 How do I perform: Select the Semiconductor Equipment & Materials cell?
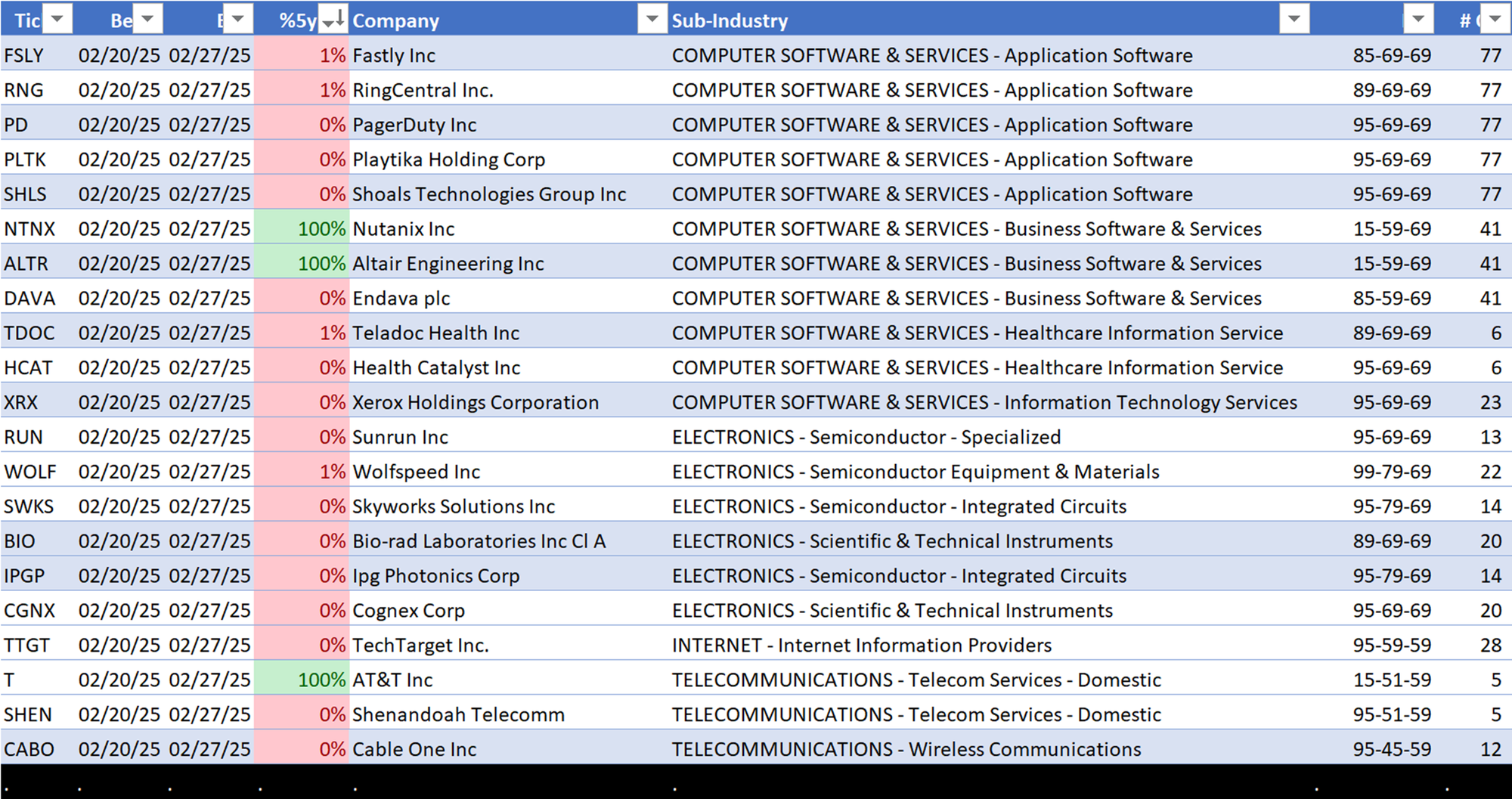990,472
